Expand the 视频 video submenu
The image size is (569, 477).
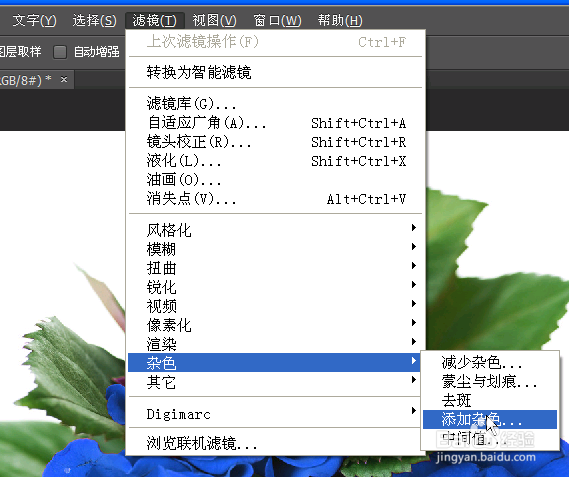tap(275, 306)
